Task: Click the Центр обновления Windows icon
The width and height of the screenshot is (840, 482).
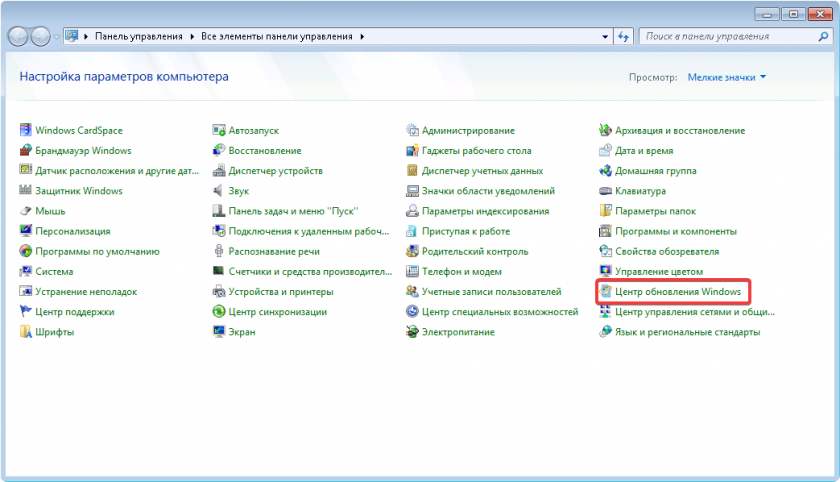Action: point(605,291)
